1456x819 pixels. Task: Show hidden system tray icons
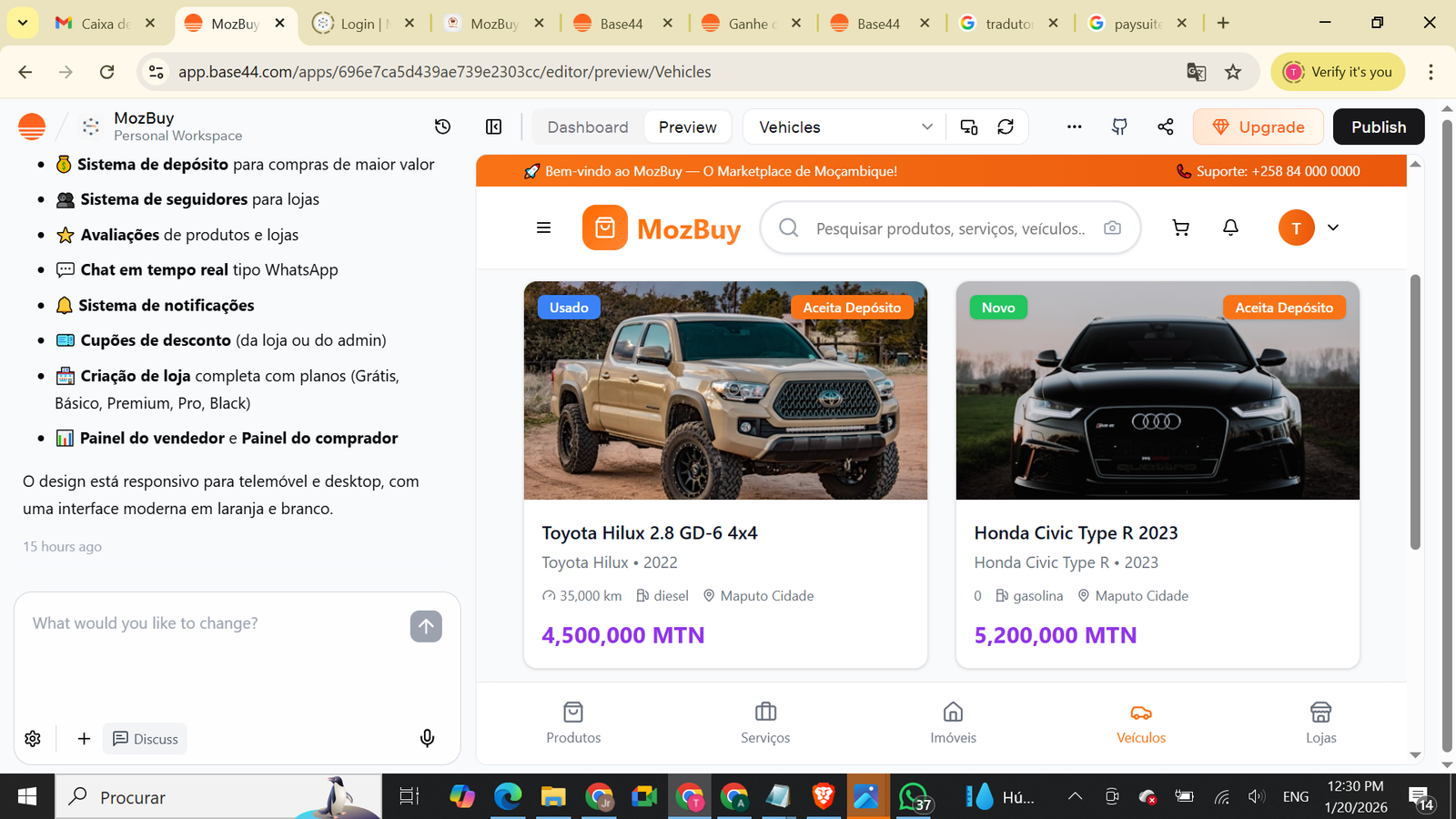click(1075, 797)
